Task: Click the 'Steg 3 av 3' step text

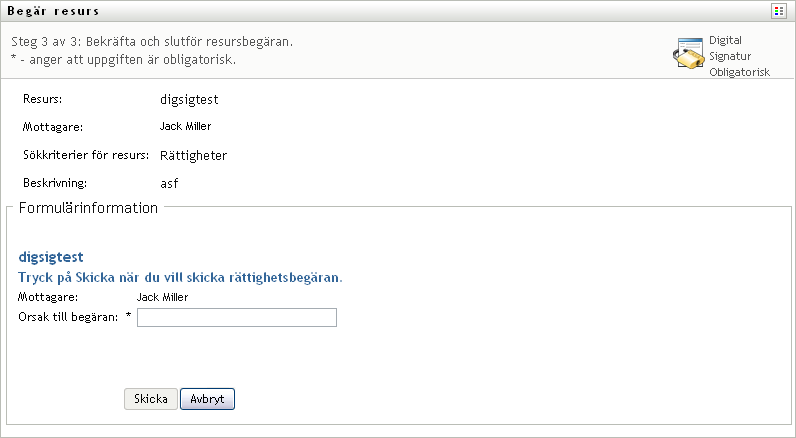Action: tap(158, 43)
